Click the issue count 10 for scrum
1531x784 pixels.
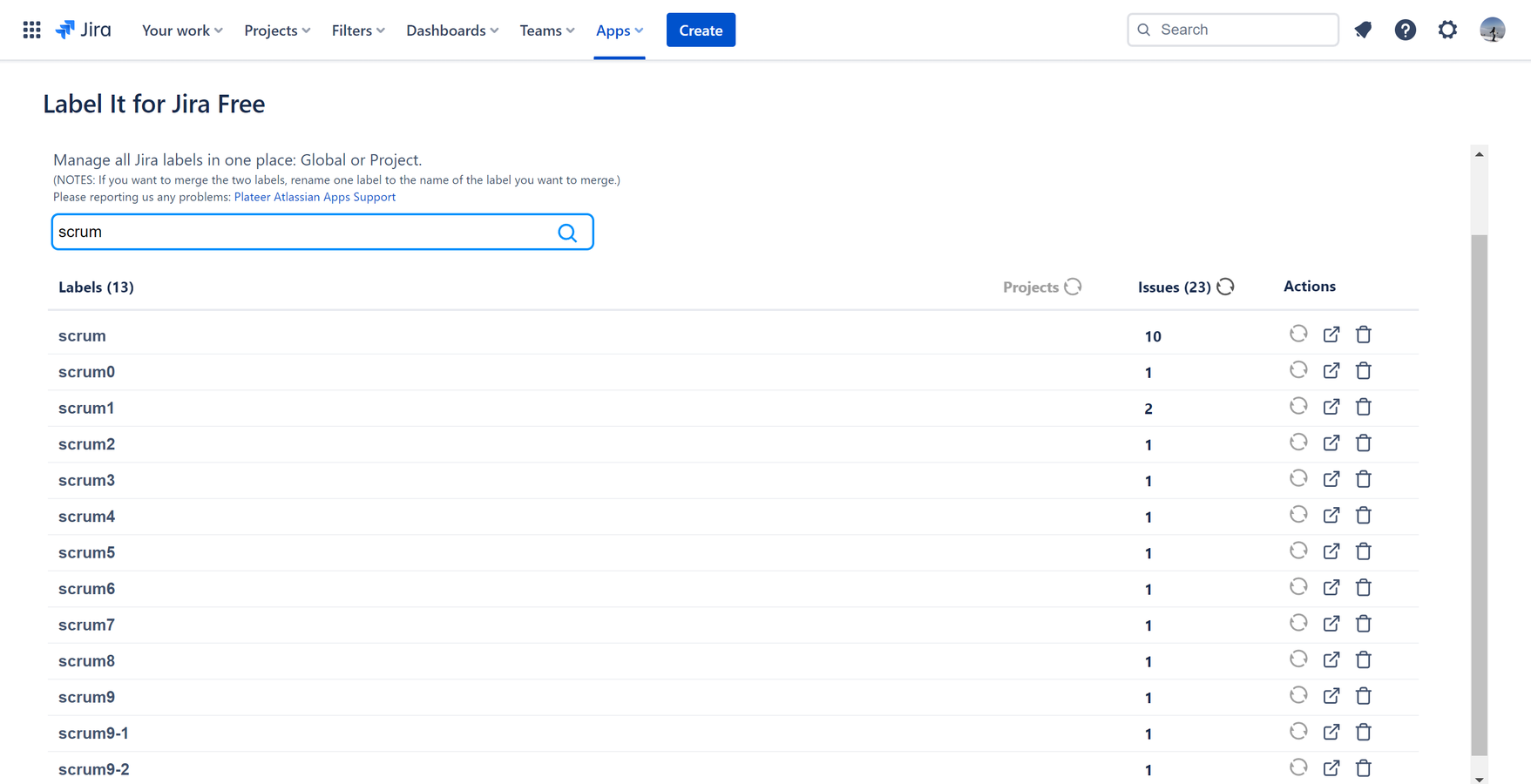(x=1153, y=336)
